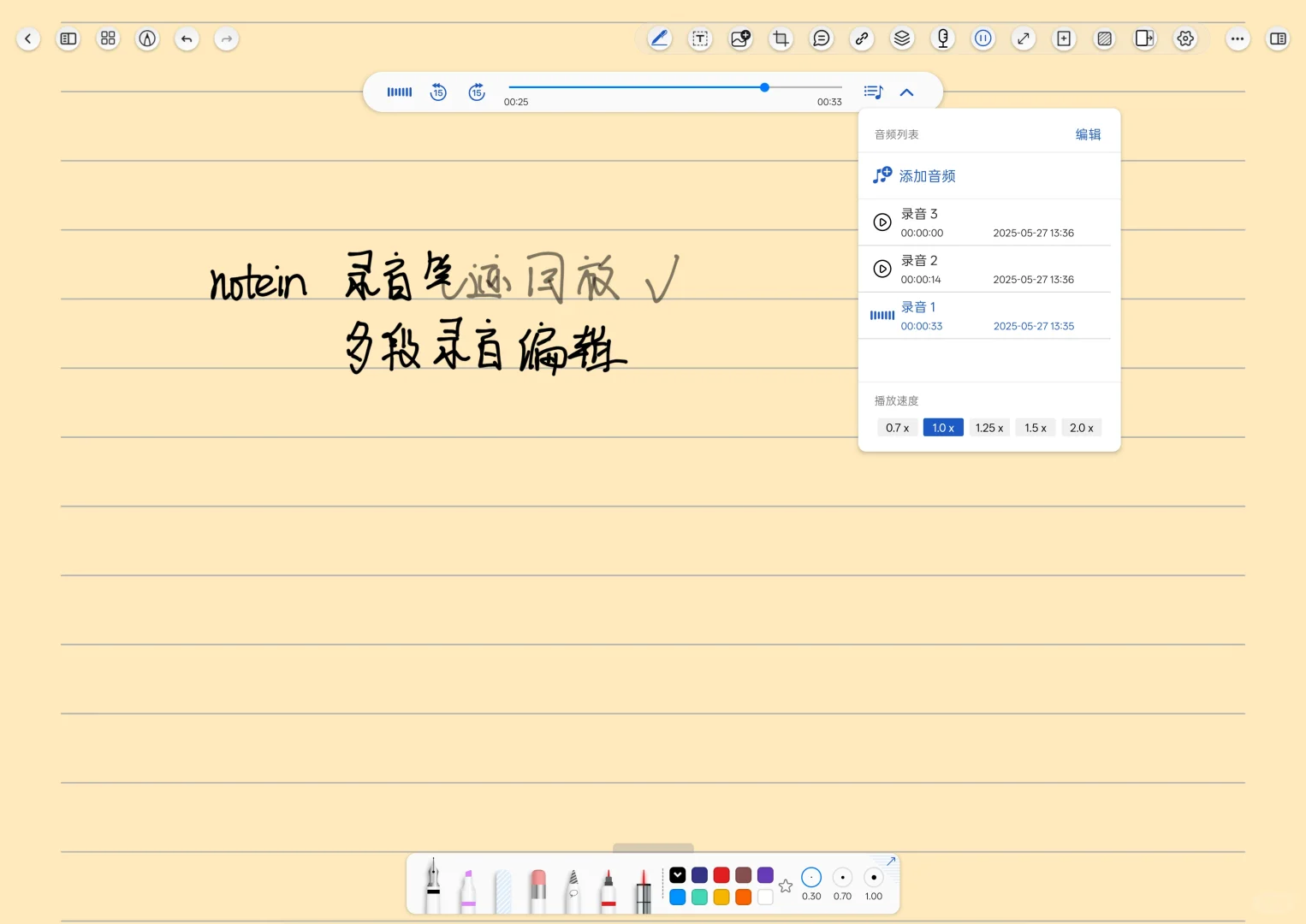Open the page thumbnails grid
The width and height of the screenshot is (1306, 924).
click(x=108, y=38)
